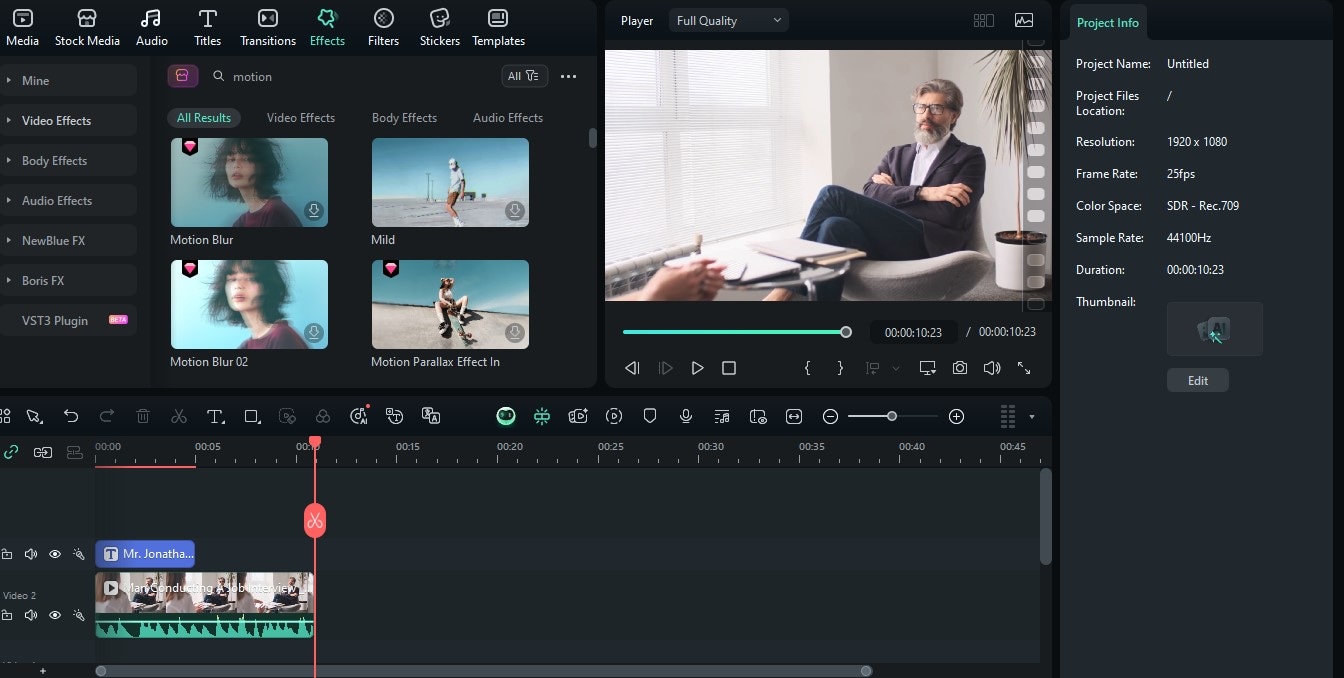Viewport: 1344px width, 678px height.
Task: Open the Media tab
Action: click(22, 27)
